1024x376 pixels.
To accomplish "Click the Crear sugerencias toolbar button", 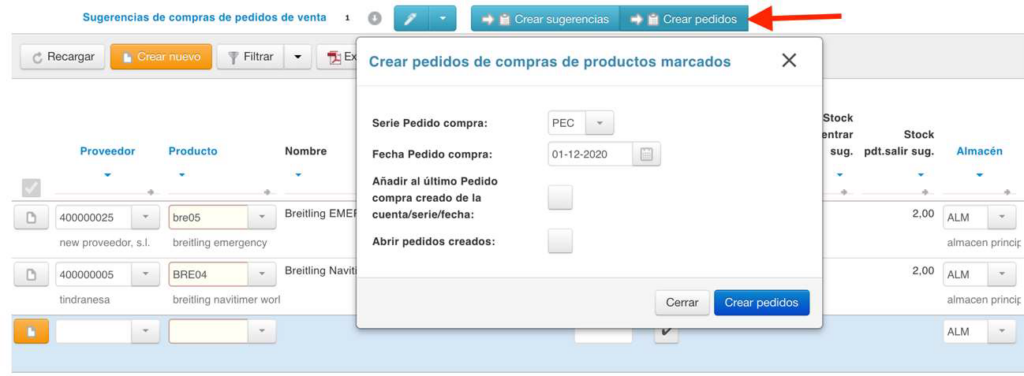I will point(545,19).
